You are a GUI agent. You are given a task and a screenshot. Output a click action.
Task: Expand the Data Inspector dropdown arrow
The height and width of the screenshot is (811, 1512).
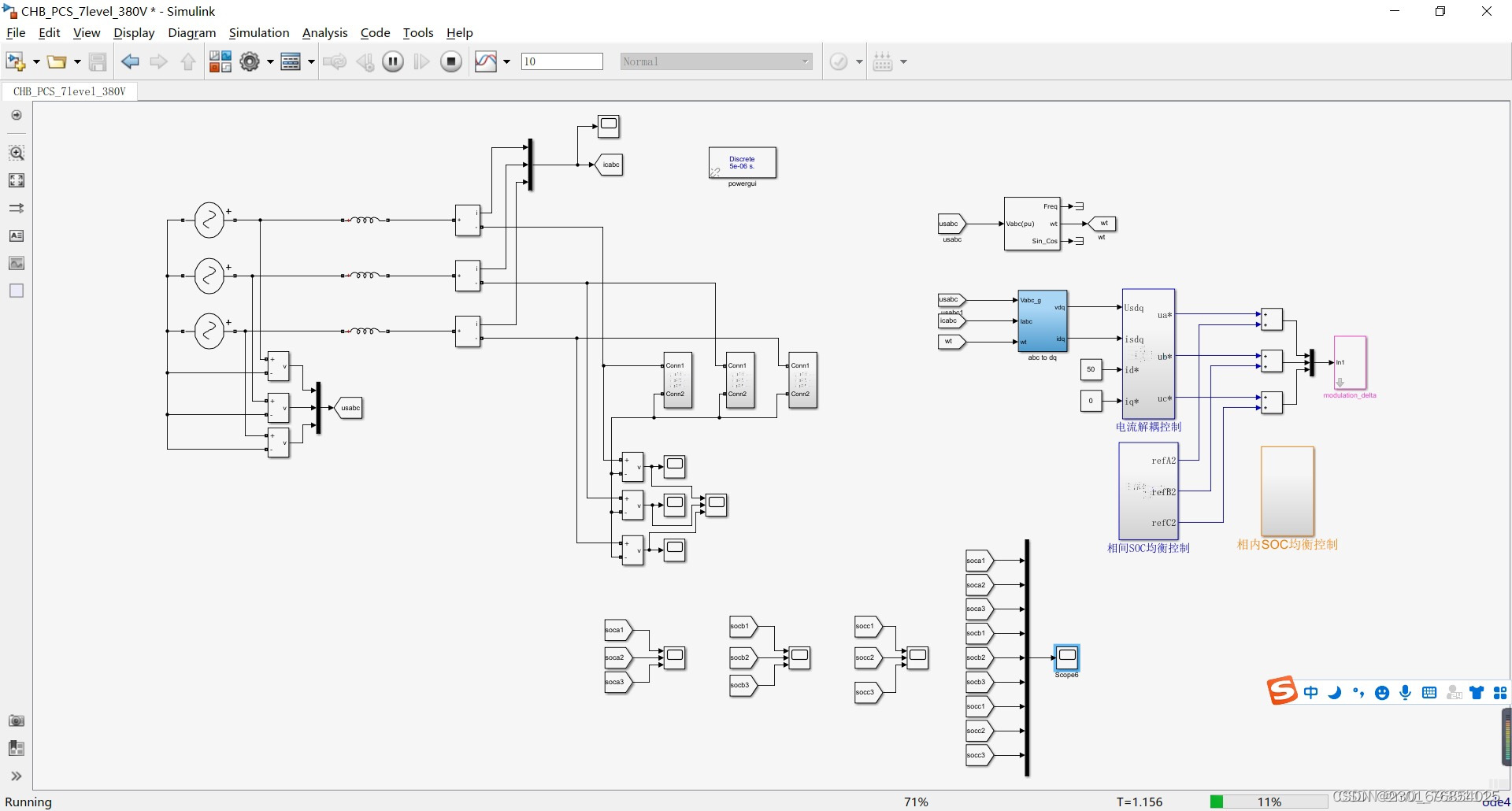[506, 61]
